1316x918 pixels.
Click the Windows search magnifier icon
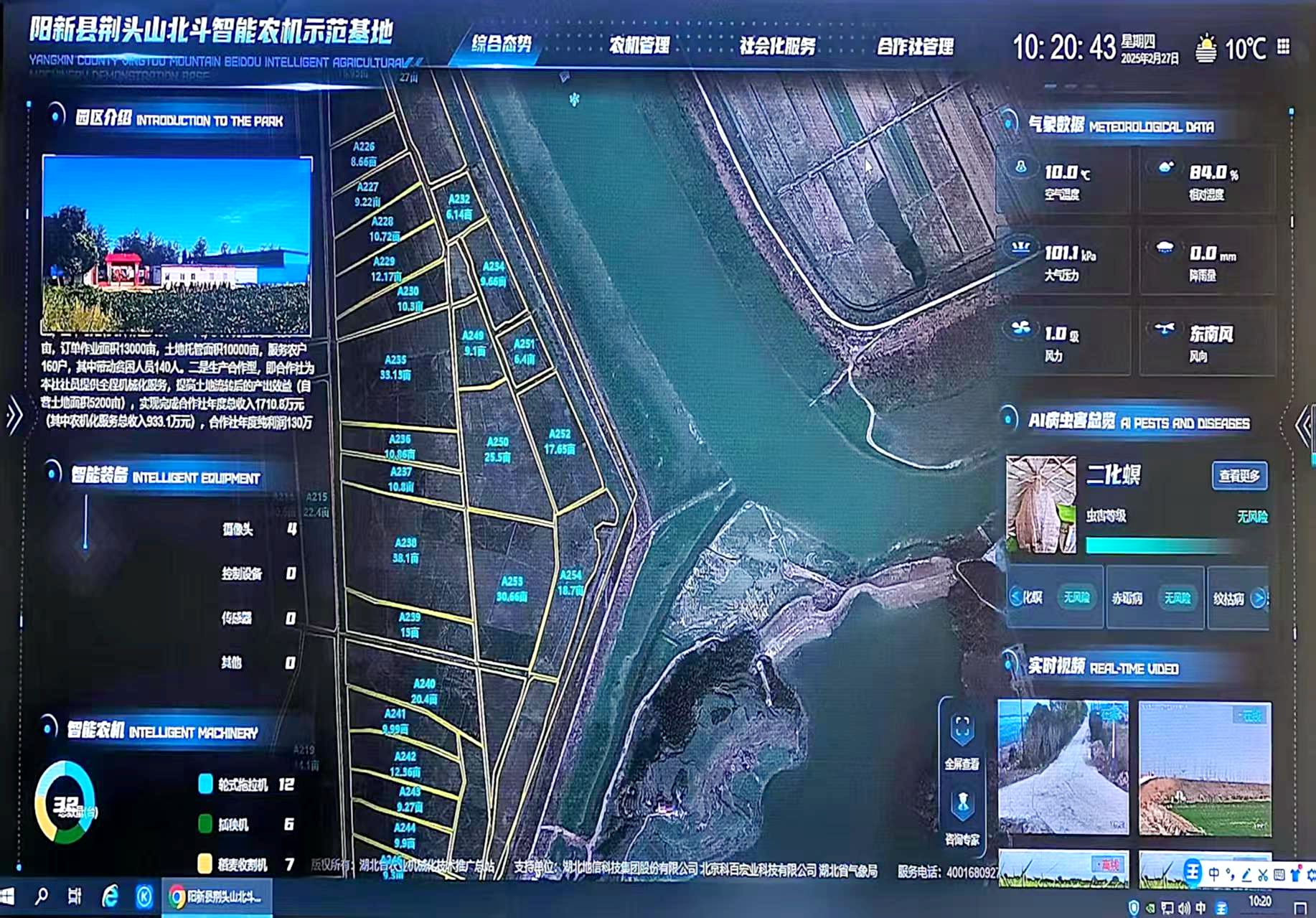coord(42,896)
